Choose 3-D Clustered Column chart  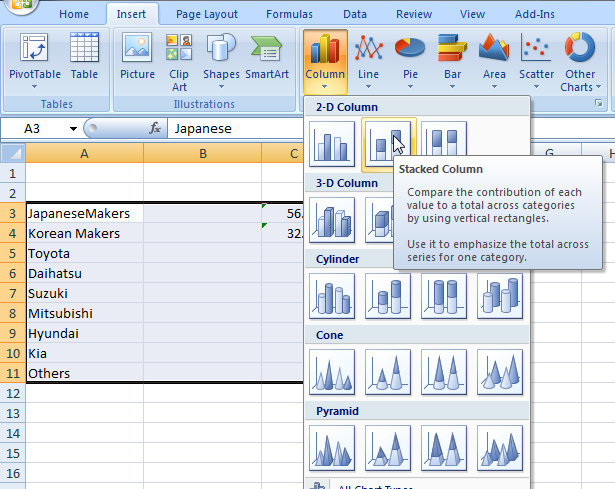click(x=332, y=220)
